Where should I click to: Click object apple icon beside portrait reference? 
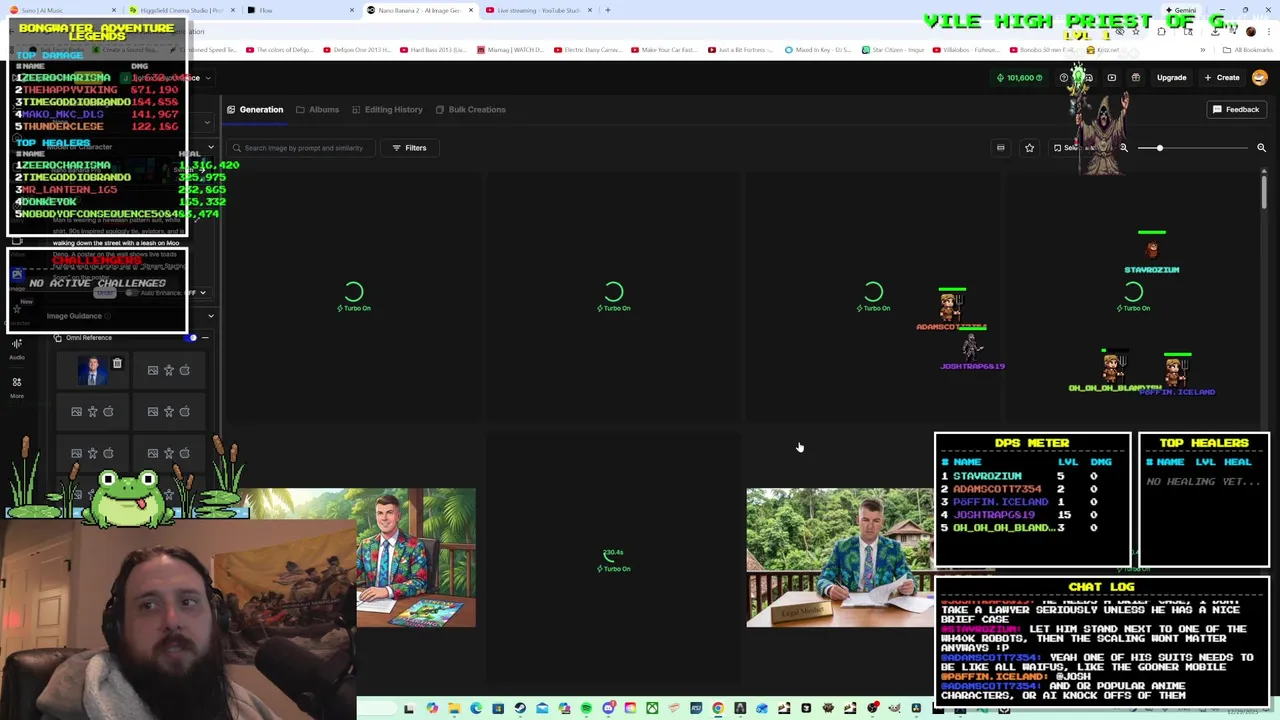pyautogui.click(x=184, y=370)
